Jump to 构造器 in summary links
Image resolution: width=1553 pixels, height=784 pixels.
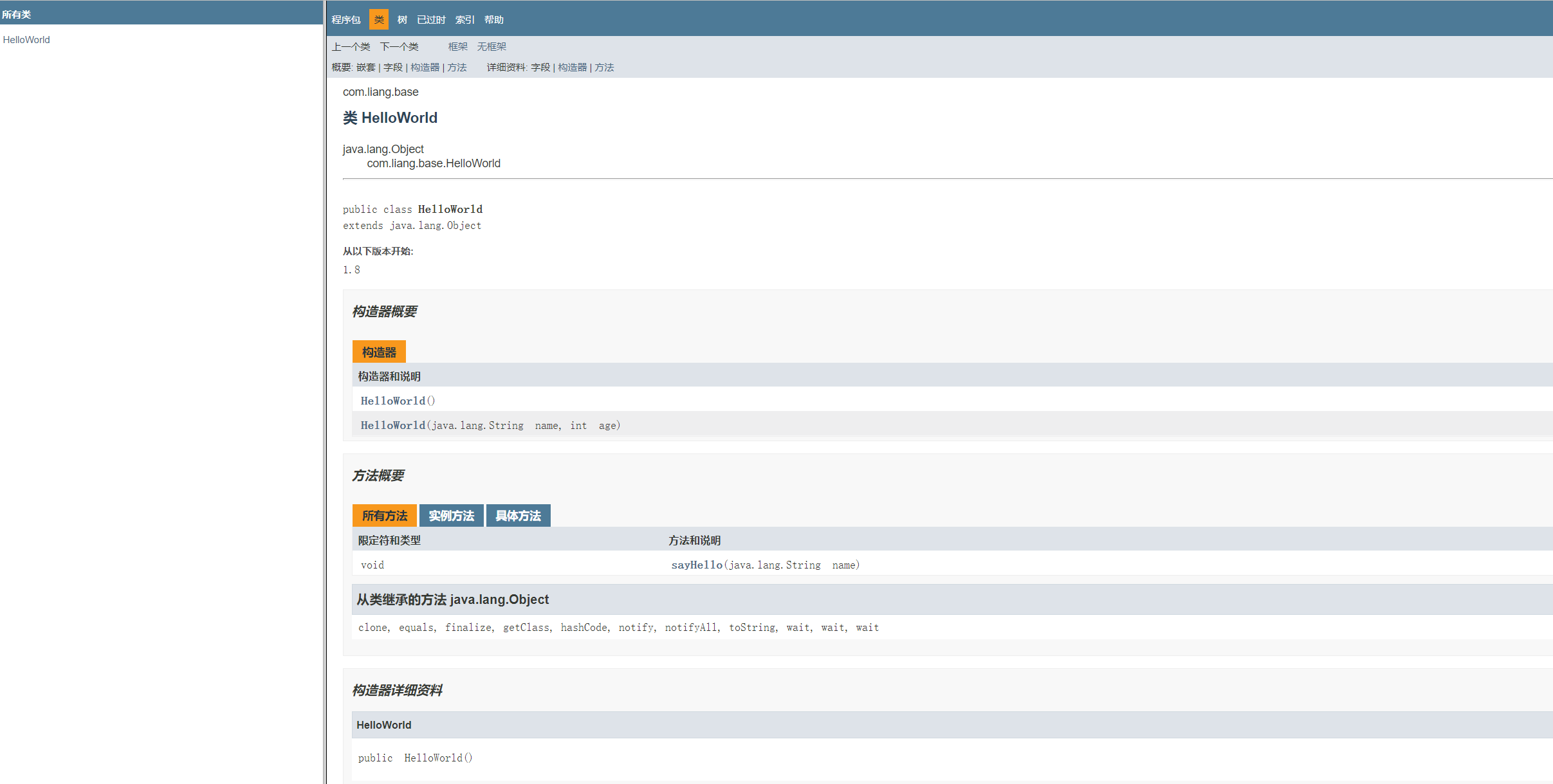(425, 68)
